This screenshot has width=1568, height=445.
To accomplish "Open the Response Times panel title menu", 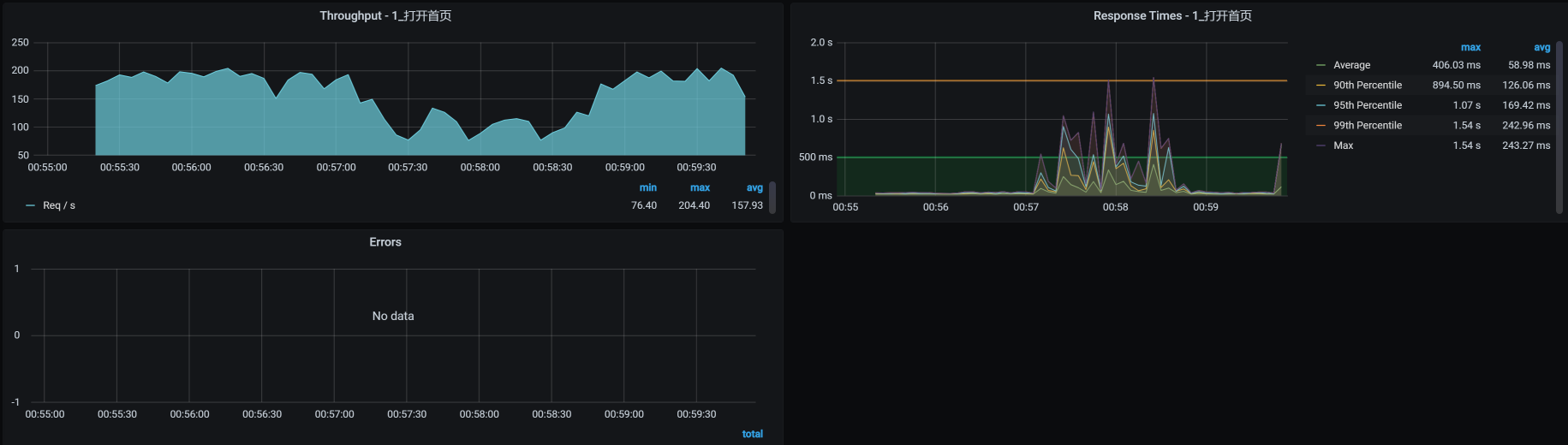I will point(1172,15).
